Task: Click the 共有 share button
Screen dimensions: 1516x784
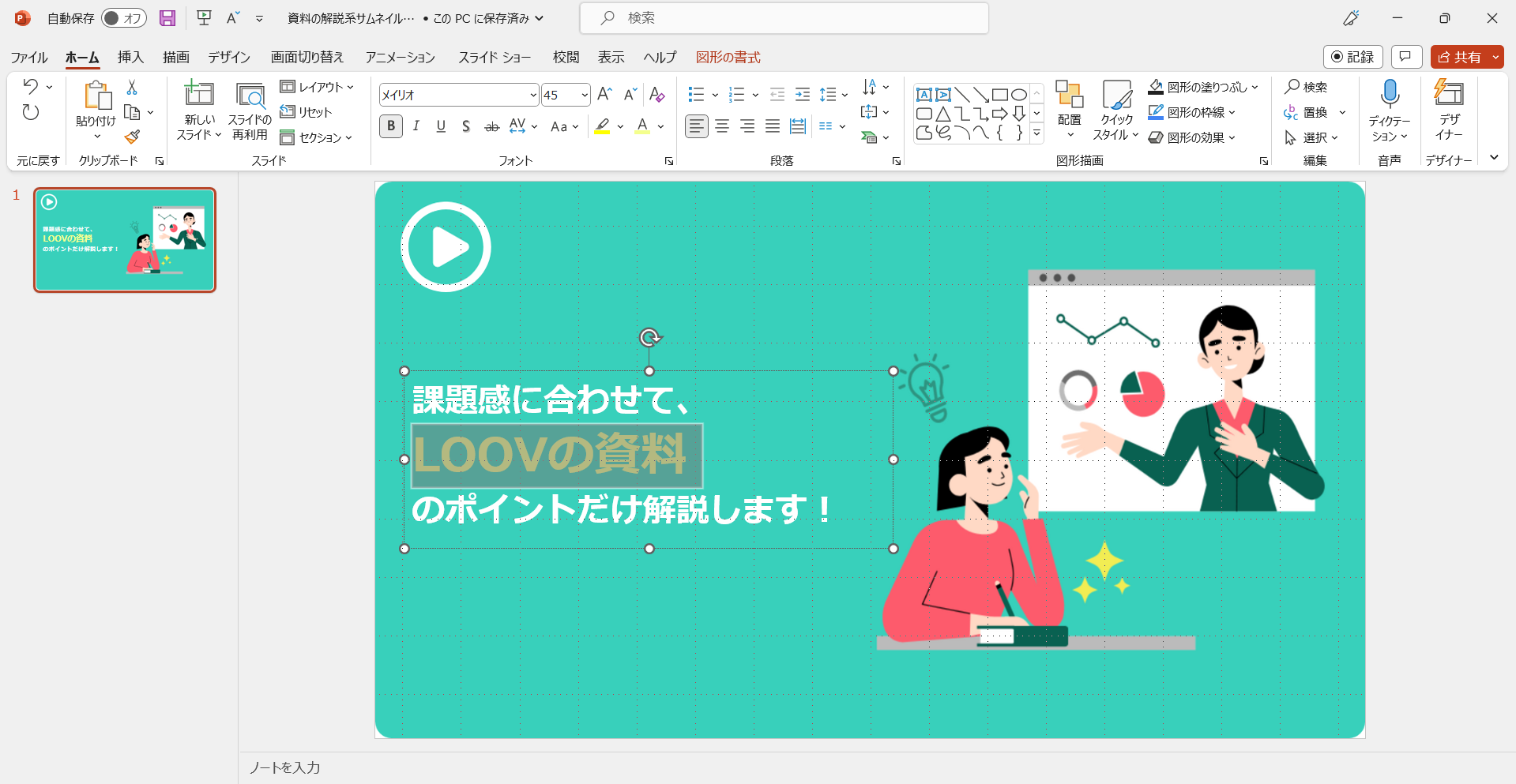Action: (x=1460, y=57)
